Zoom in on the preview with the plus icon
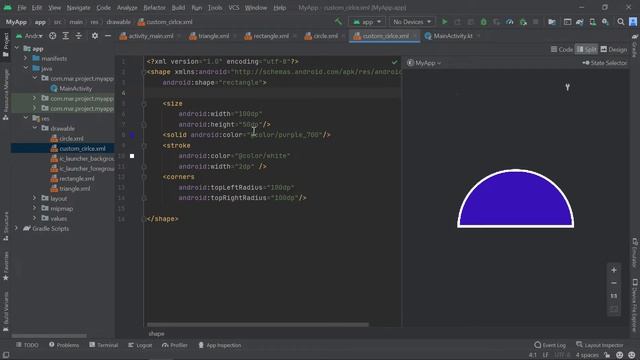640x360 pixels. click(613, 270)
